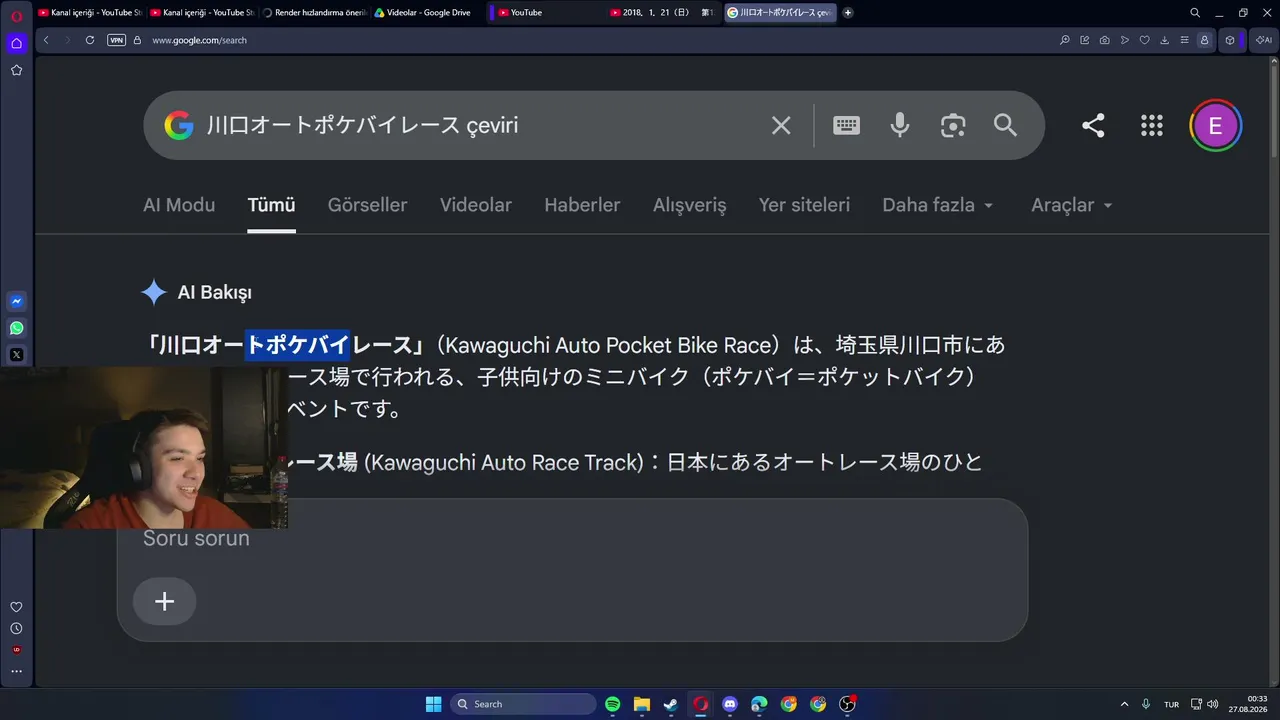Switch to the AI Modu tab

(179, 205)
